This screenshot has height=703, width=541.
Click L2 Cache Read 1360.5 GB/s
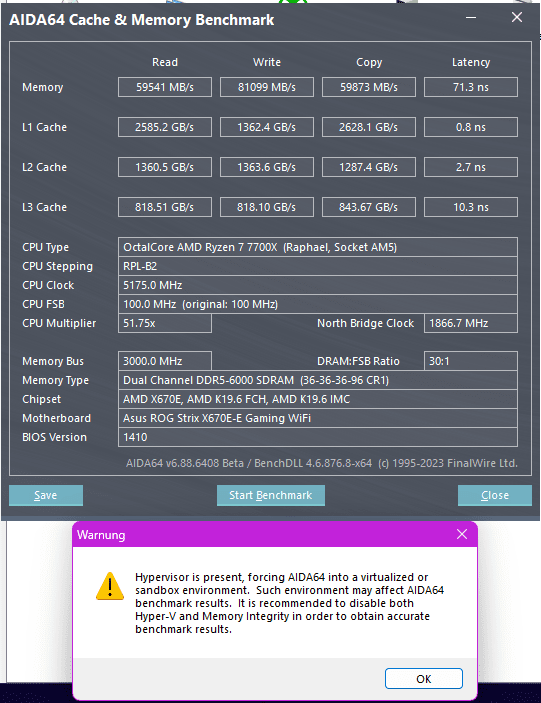(x=165, y=167)
